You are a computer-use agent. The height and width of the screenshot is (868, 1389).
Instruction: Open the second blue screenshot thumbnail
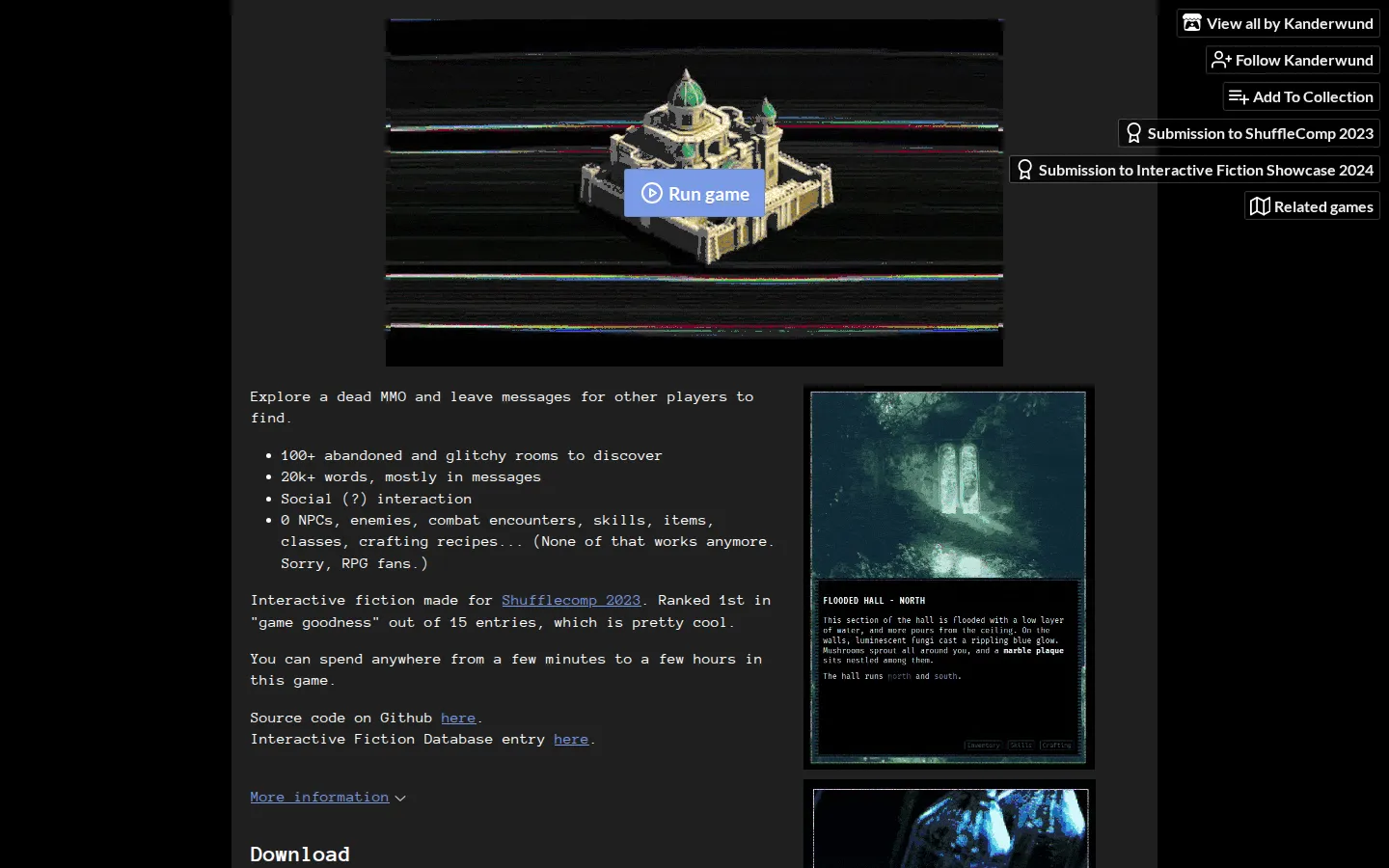949,826
